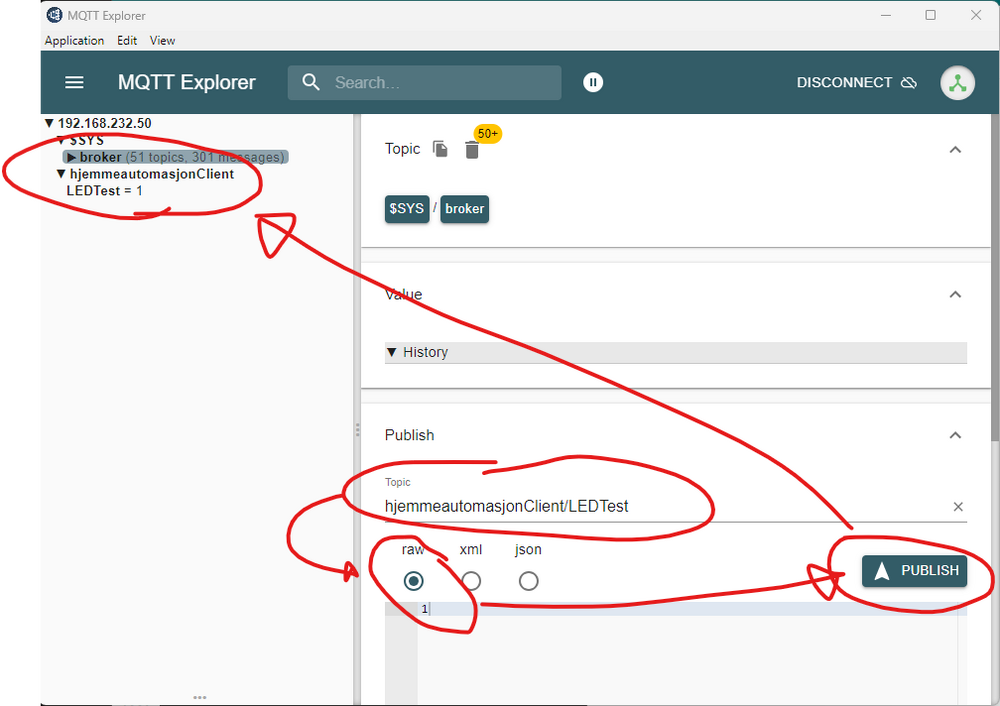Collapse the History section
This screenshot has width=1000, height=706.
point(392,352)
